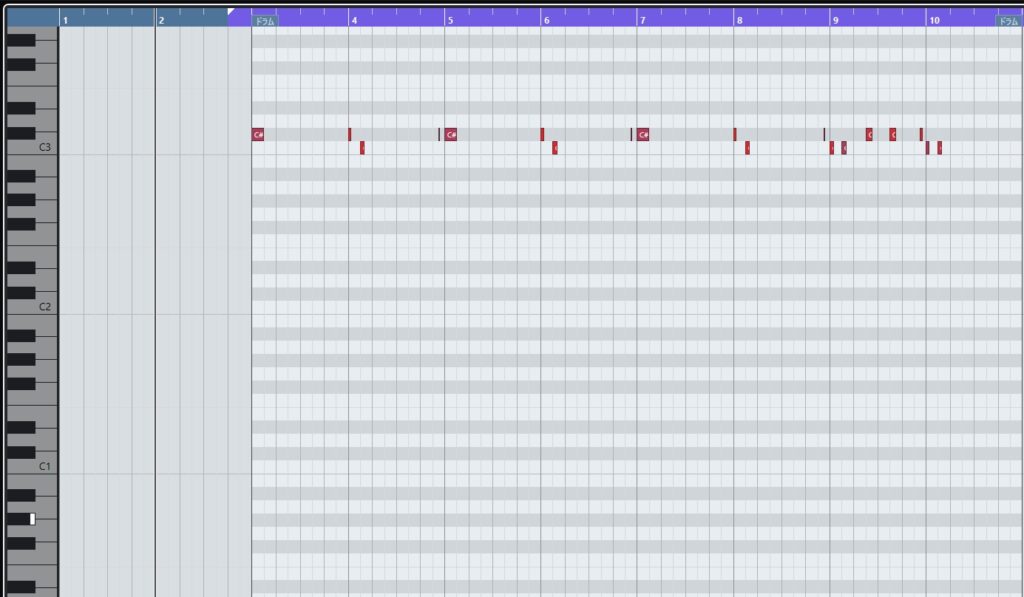Click bar 10 on the ruler

(x=934, y=19)
